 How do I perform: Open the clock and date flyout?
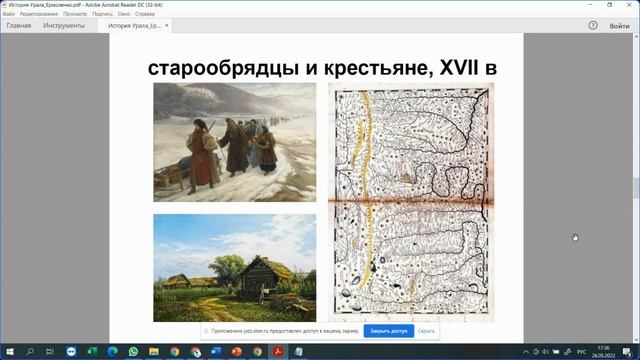604,352
